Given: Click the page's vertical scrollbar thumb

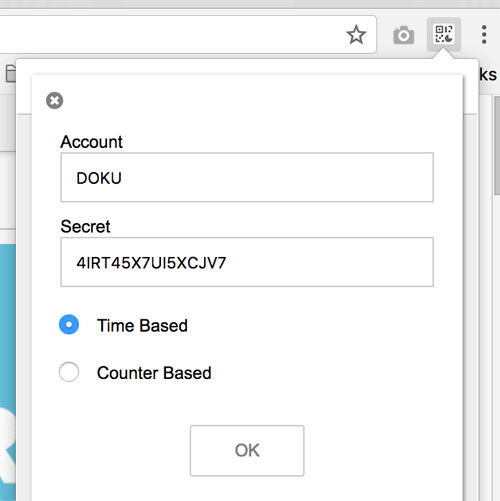Looking at the screenshot, I should tap(497, 145).
